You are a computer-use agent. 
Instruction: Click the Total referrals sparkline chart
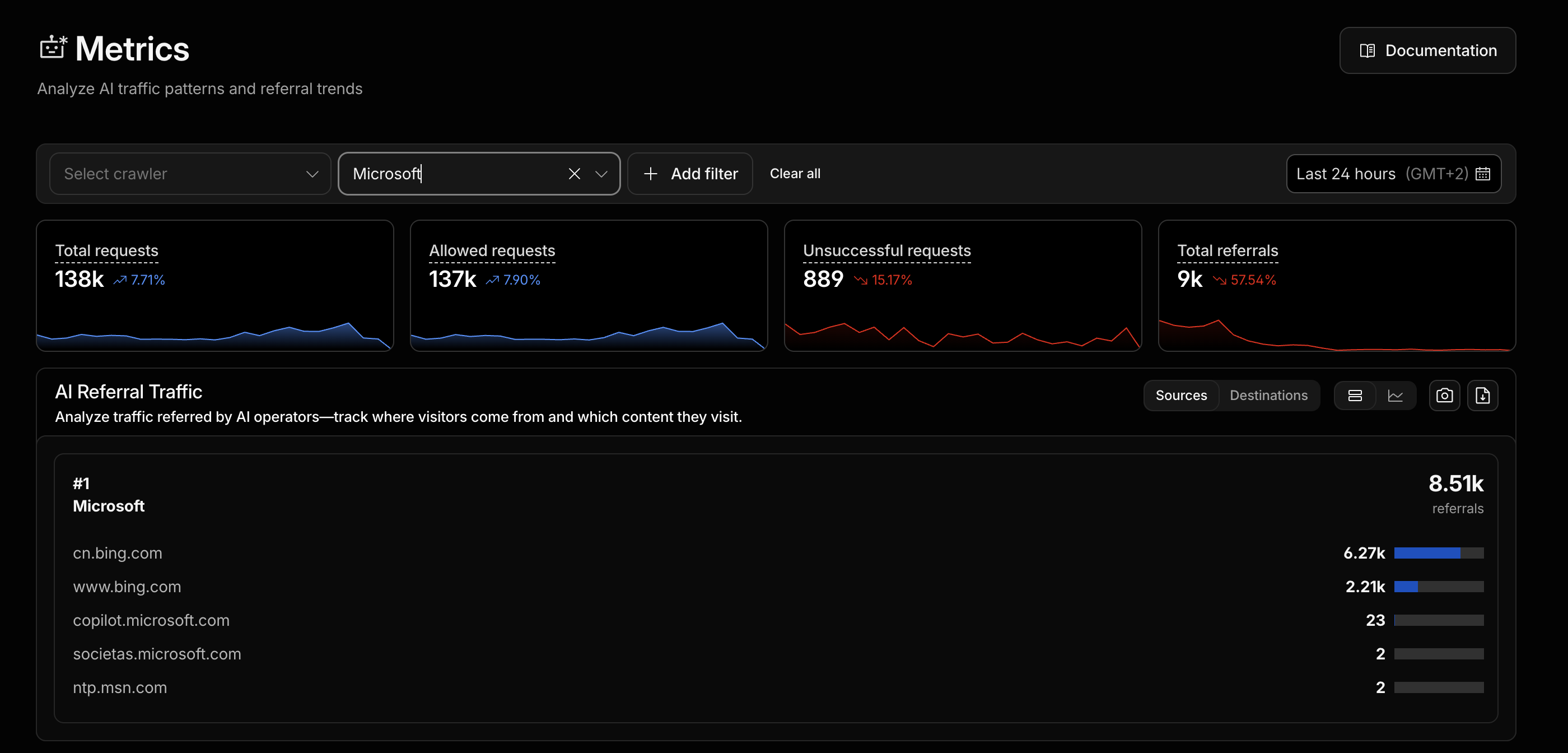(1336, 334)
